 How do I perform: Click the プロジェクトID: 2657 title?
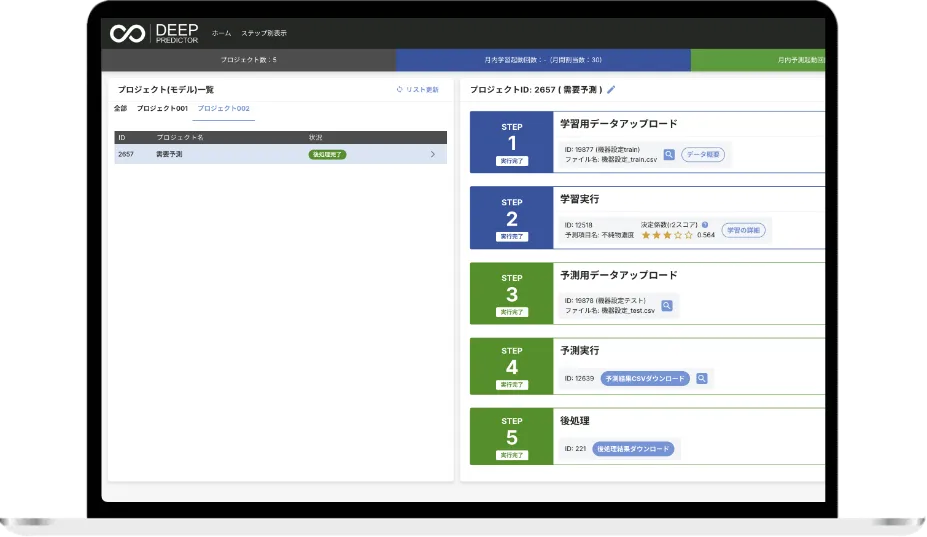pyautogui.click(x=536, y=89)
